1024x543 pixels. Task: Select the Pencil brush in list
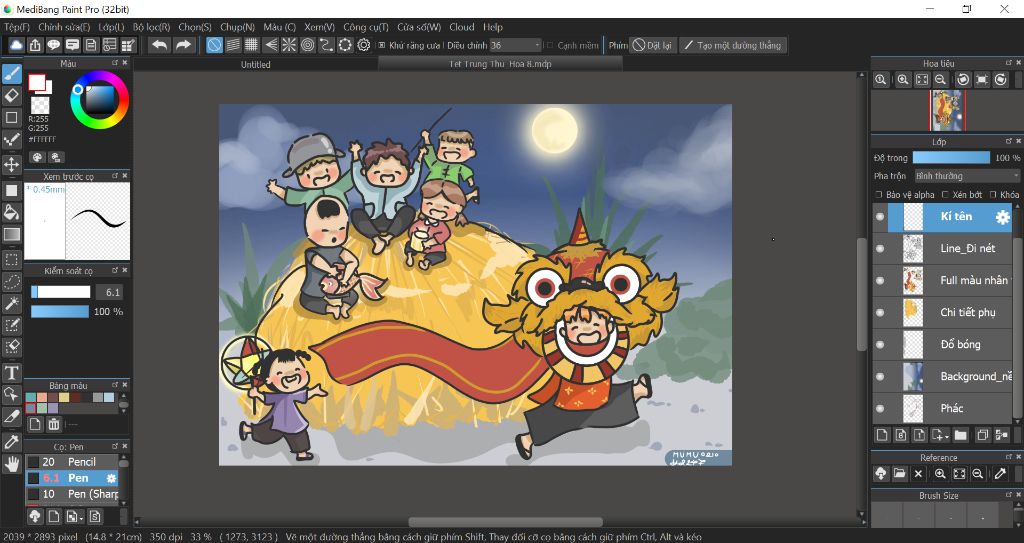click(72, 462)
